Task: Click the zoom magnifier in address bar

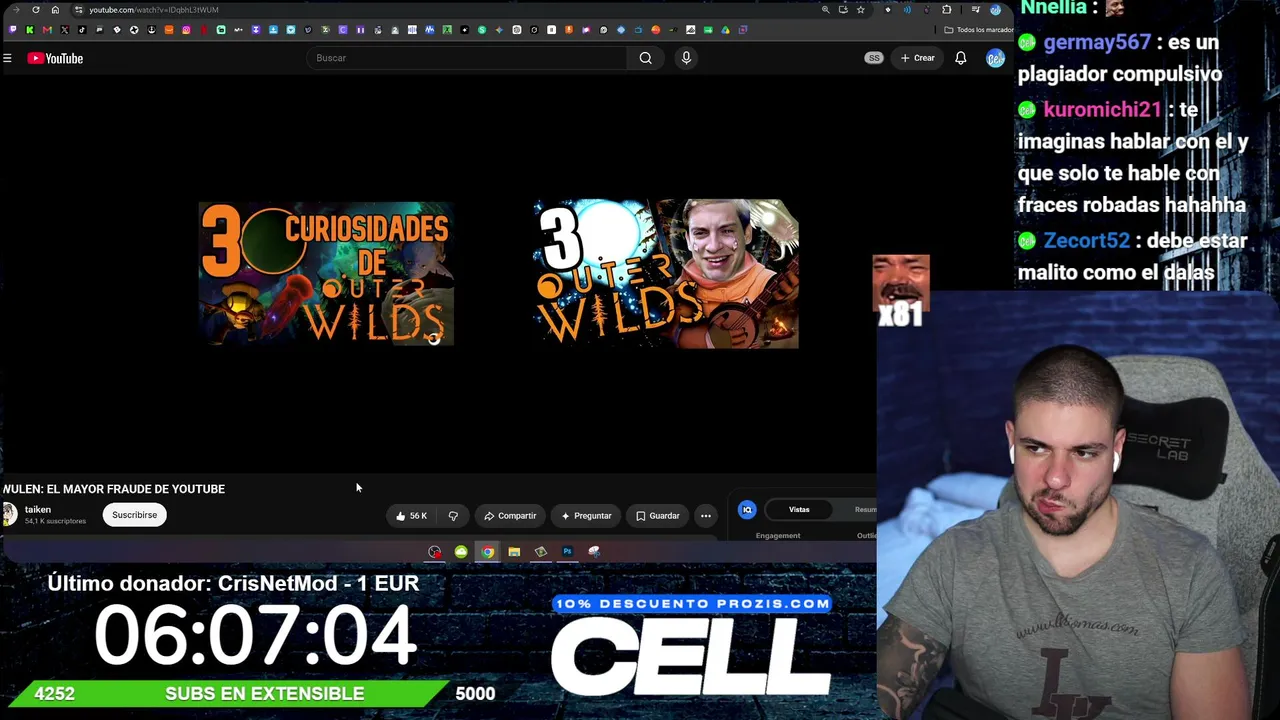Action: (x=825, y=10)
